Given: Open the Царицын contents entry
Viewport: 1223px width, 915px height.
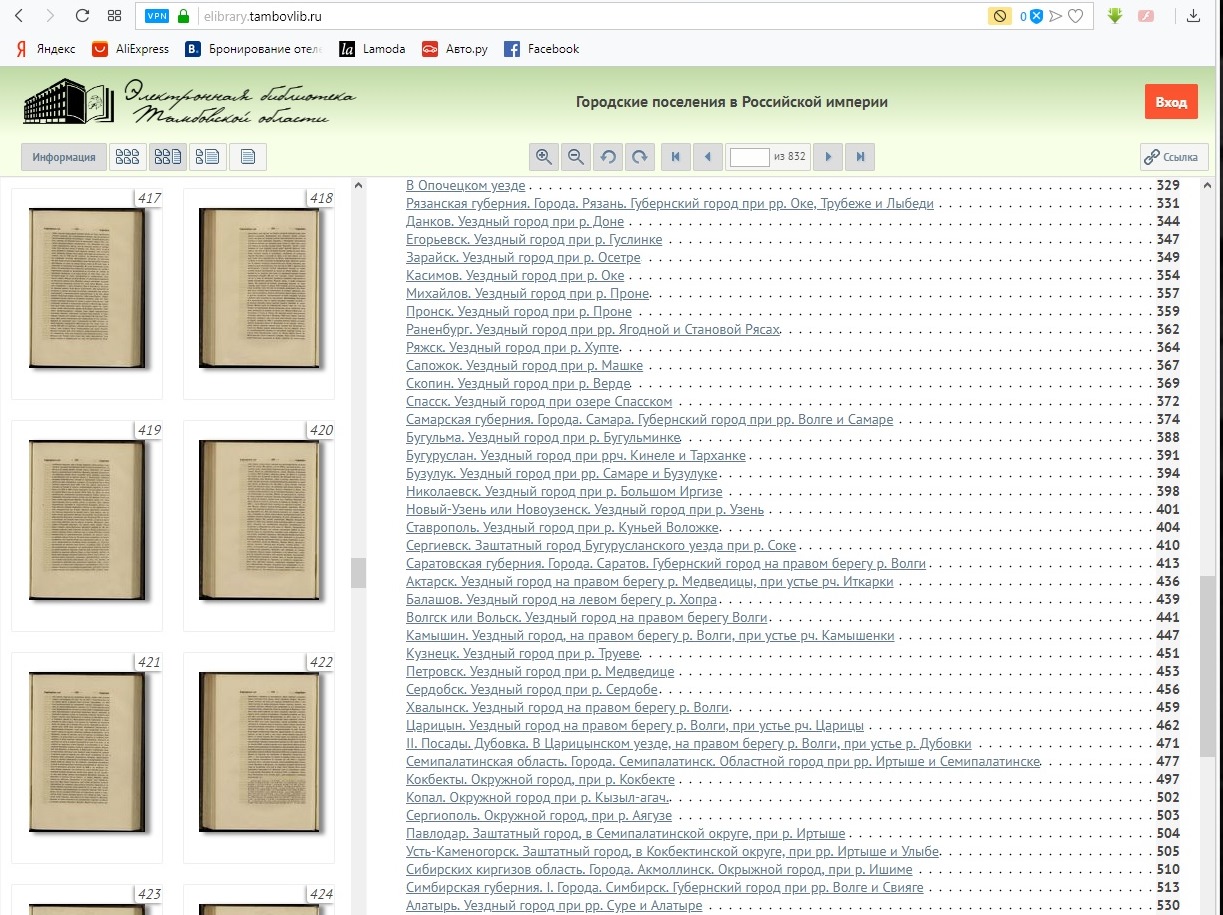Looking at the screenshot, I should 634,726.
